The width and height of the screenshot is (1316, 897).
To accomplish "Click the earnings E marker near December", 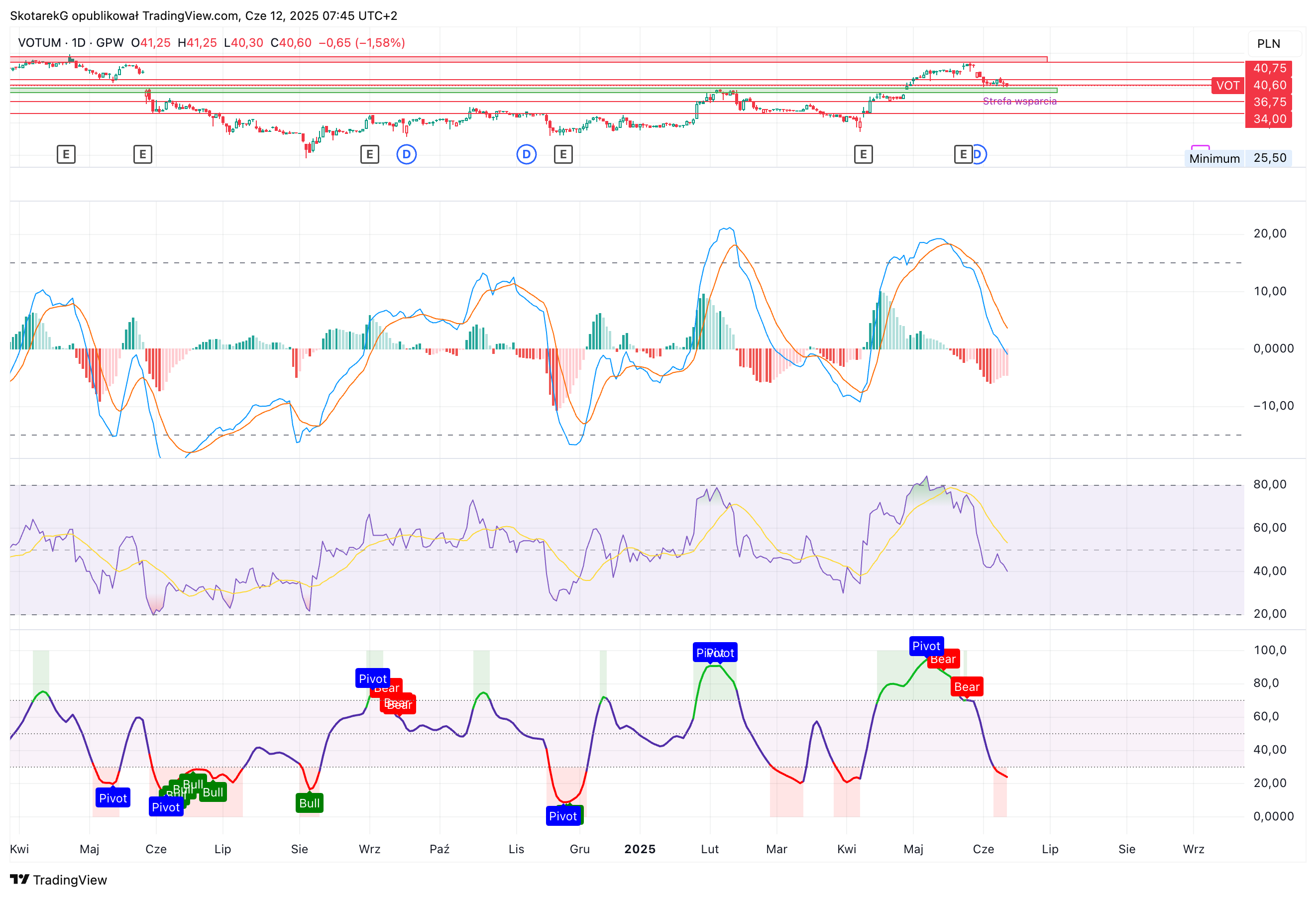I will coord(563,154).
